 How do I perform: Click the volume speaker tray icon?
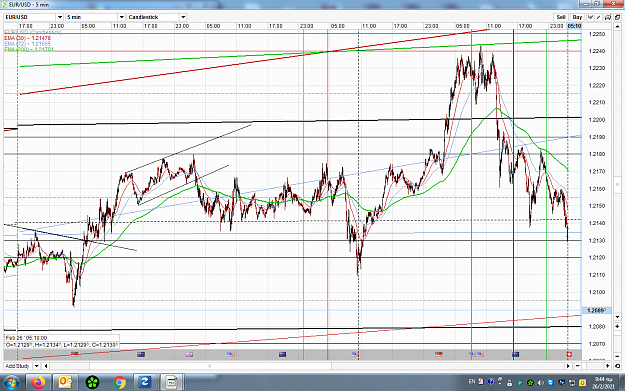tap(540, 383)
